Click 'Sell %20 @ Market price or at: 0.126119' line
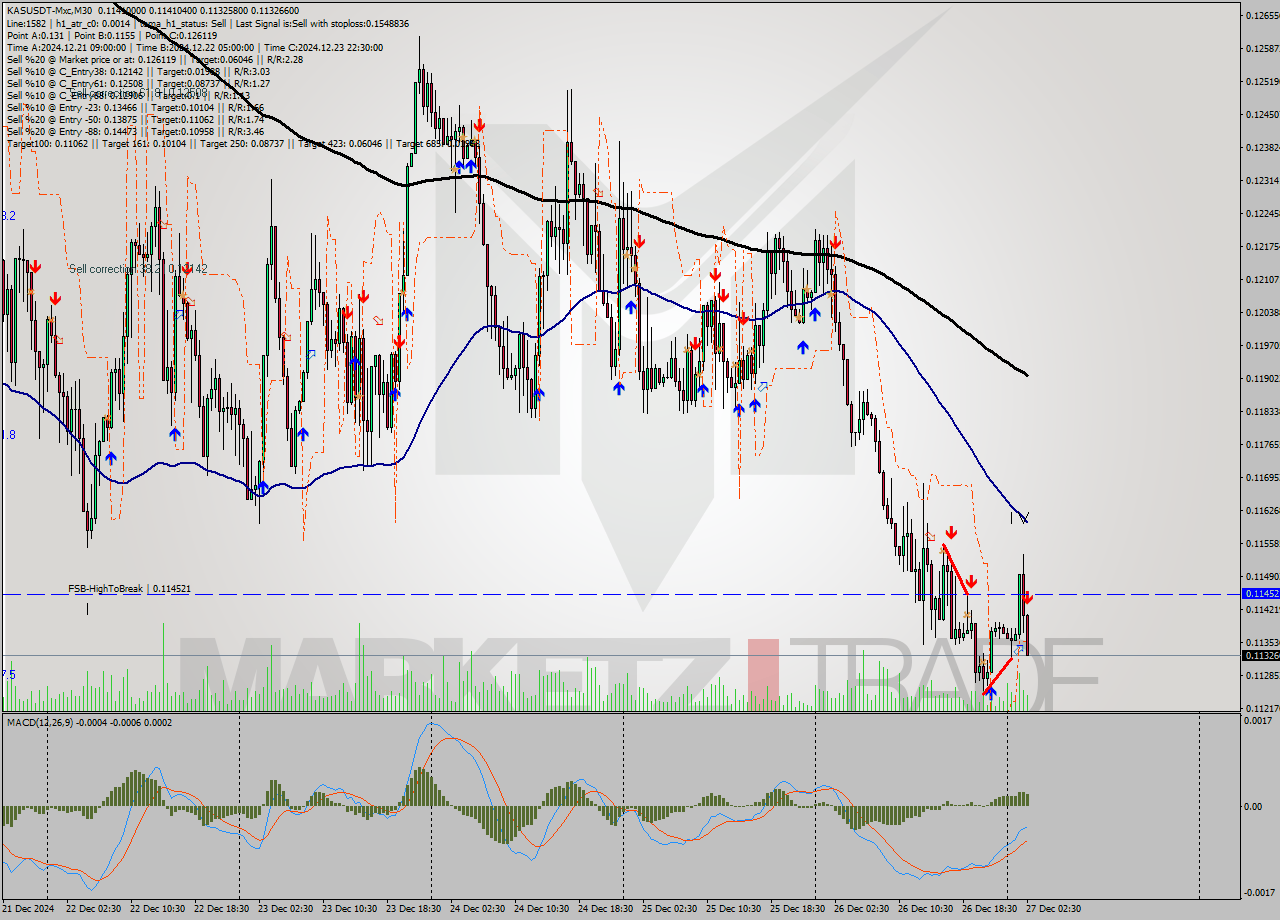Image resolution: width=1280 pixels, height=920 pixels. coord(155,59)
